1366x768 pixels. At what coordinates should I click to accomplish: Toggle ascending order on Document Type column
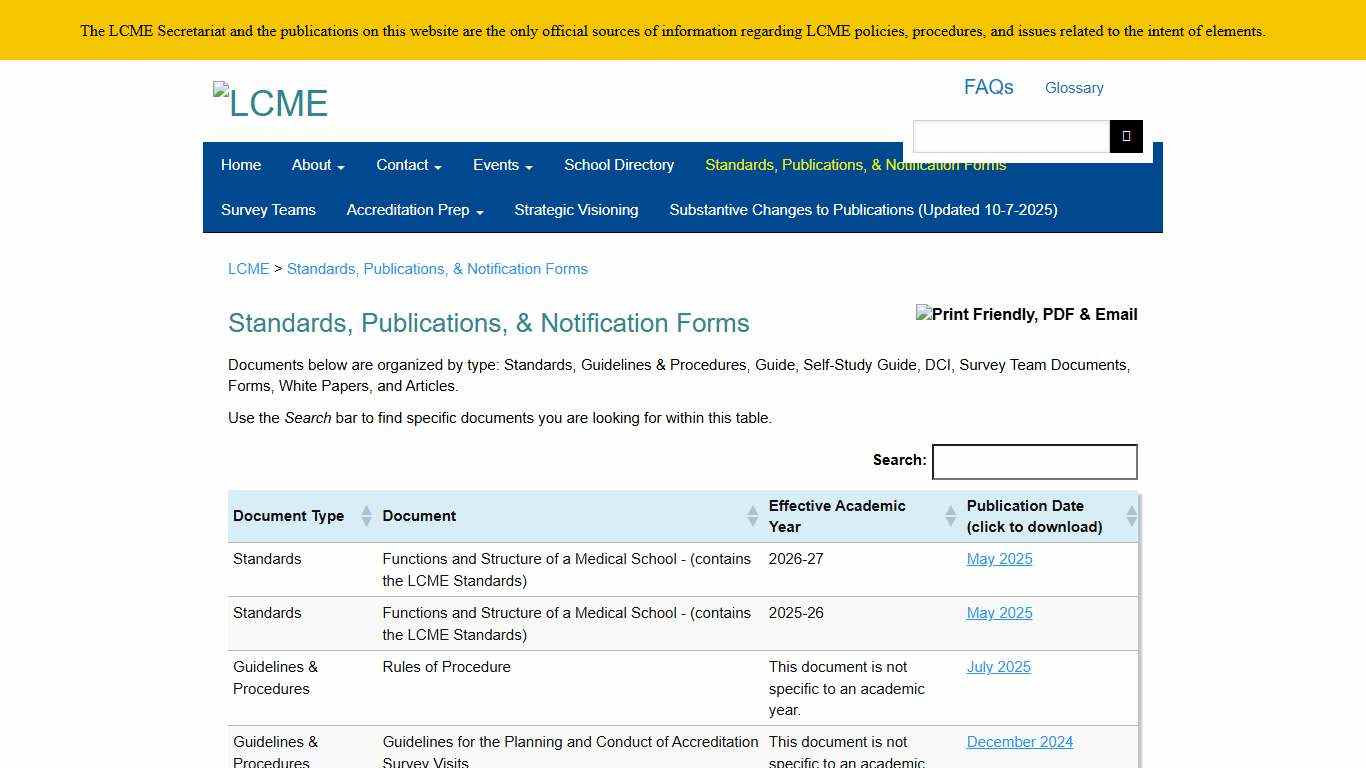point(367,511)
